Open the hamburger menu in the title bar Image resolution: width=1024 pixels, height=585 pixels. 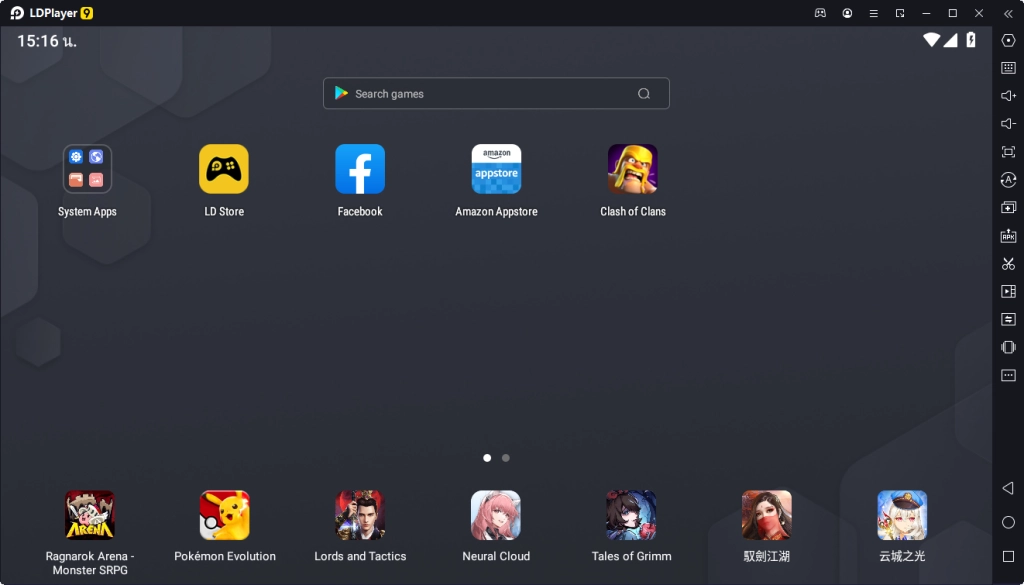coord(873,13)
